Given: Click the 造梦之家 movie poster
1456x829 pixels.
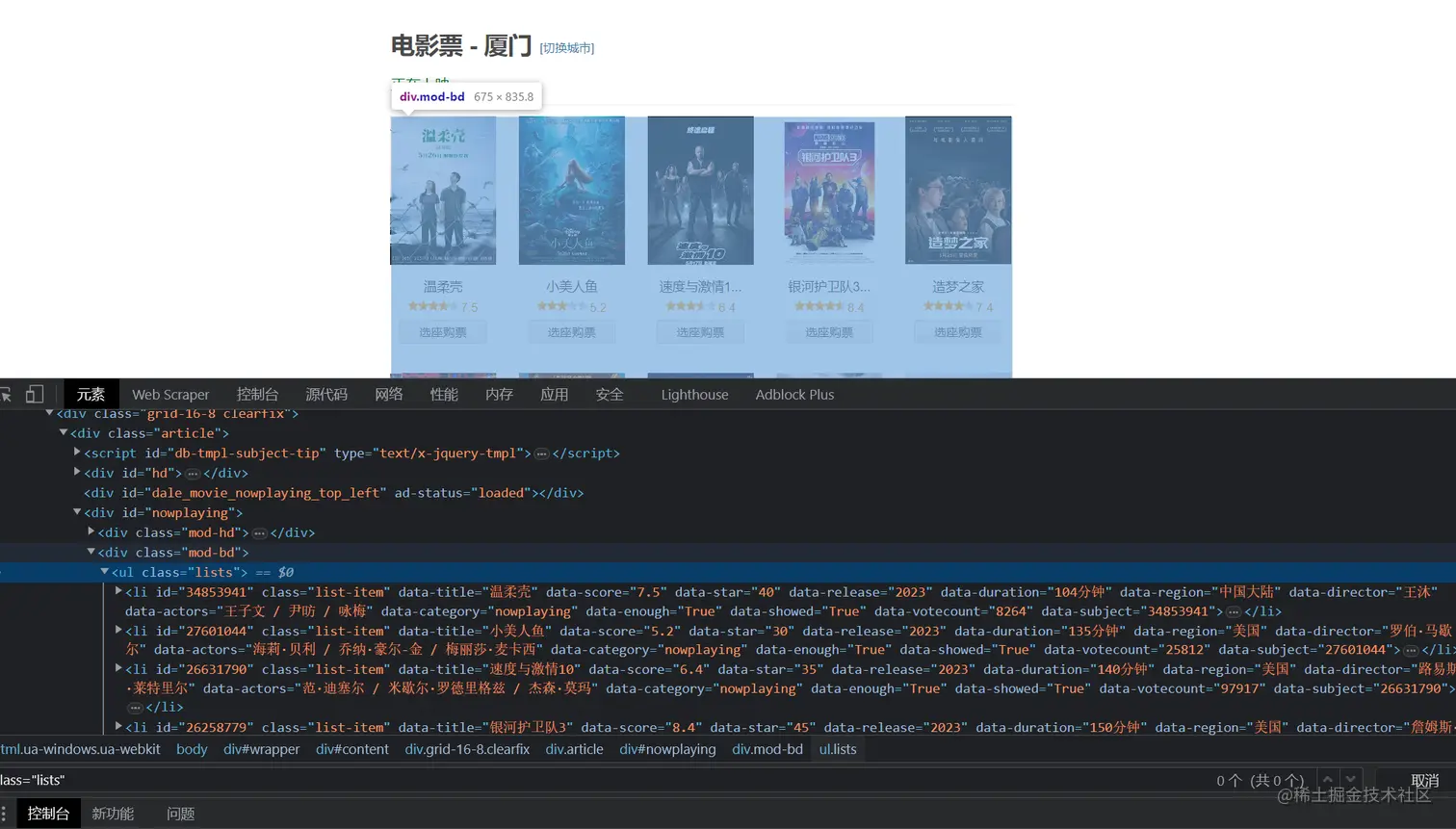Looking at the screenshot, I should click(958, 191).
